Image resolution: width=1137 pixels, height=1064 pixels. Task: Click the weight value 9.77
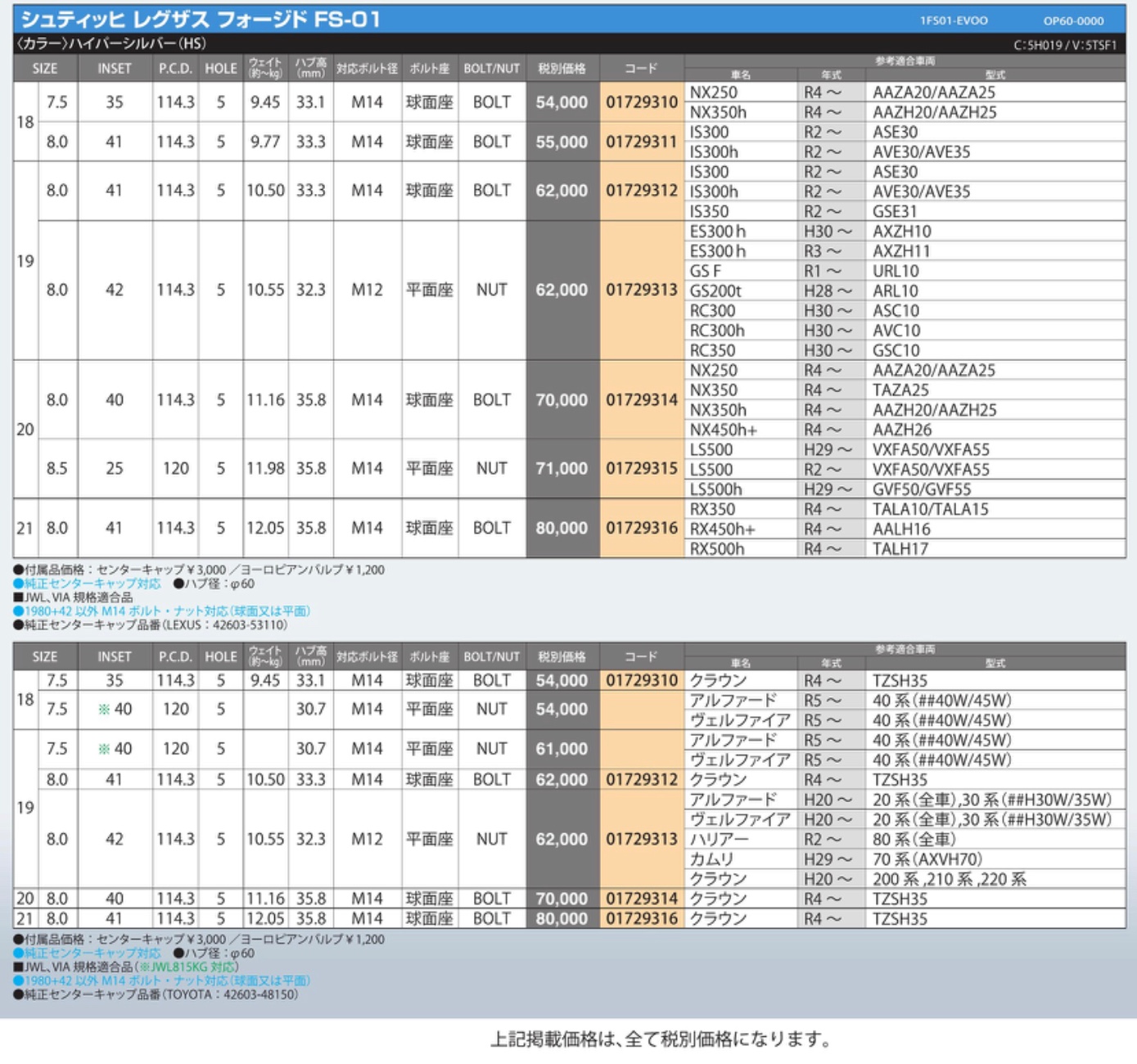pyautogui.click(x=265, y=142)
